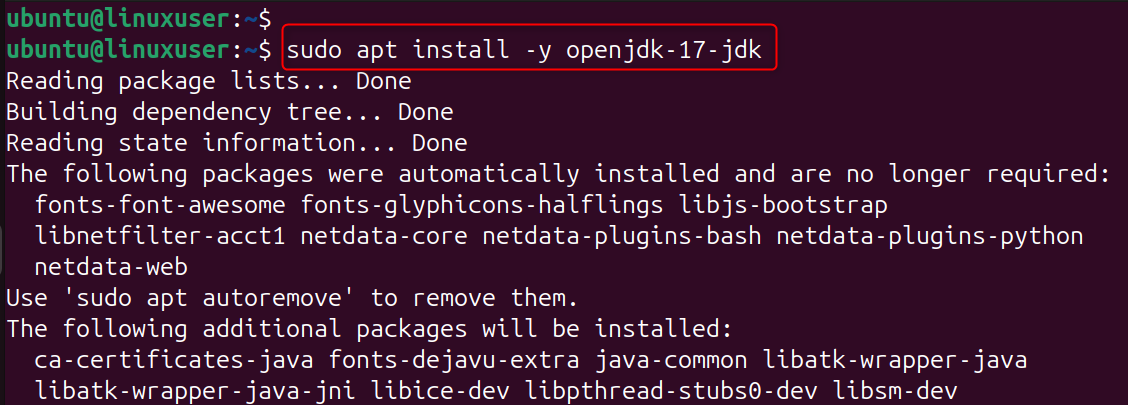Click the 'netdata-web' package name

(110, 268)
